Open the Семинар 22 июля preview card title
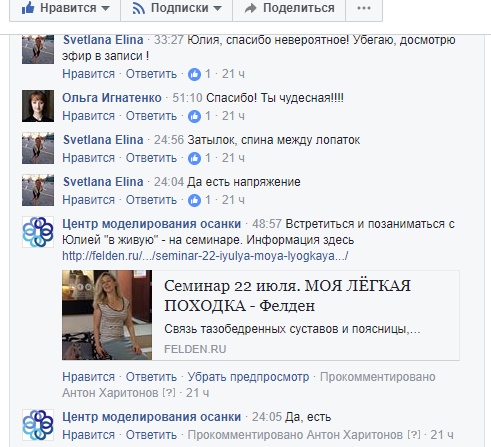Viewport: 491px width, 447px height. point(287,295)
